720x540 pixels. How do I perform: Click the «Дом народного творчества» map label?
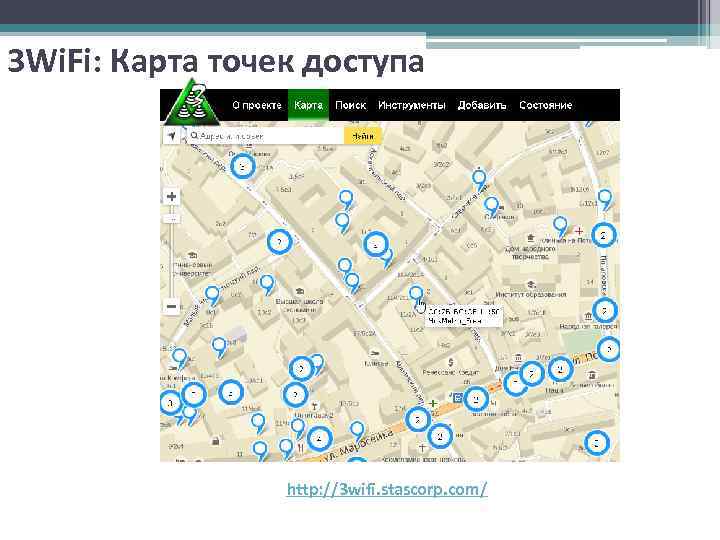point(531,252)
